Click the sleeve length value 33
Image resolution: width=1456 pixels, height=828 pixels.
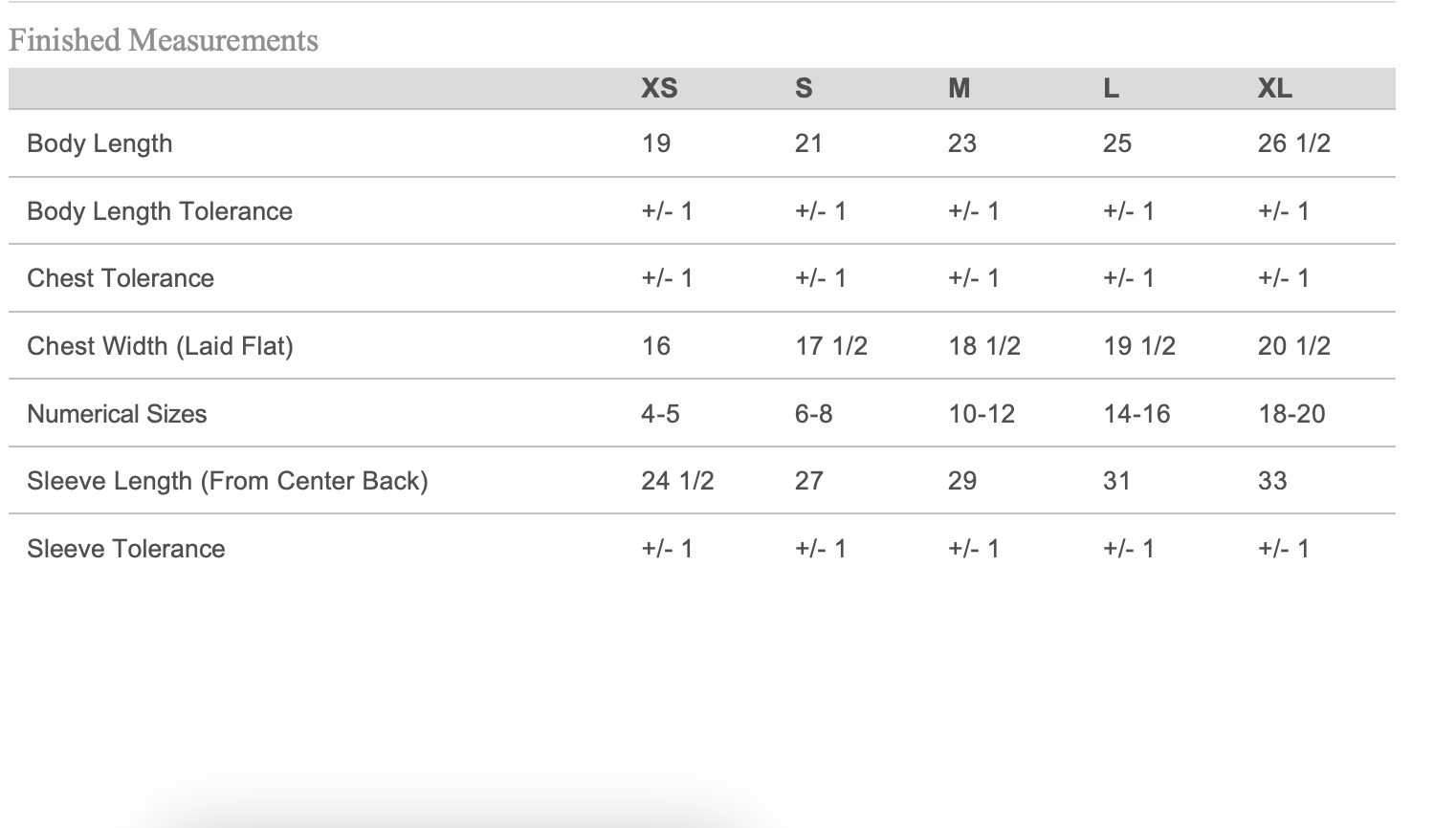pyautogui.click(x=1272, y=481)
